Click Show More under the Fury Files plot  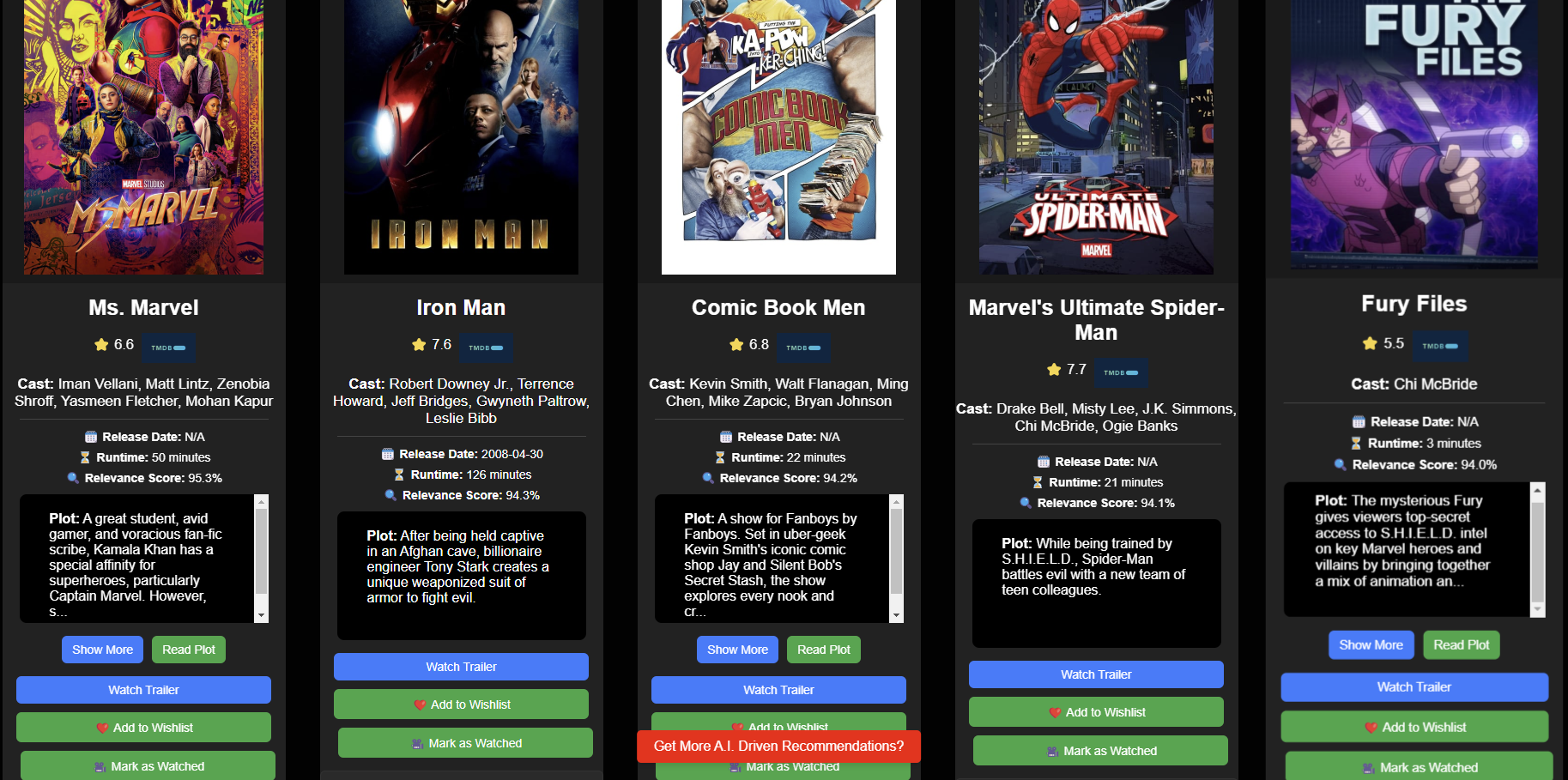1371,644
